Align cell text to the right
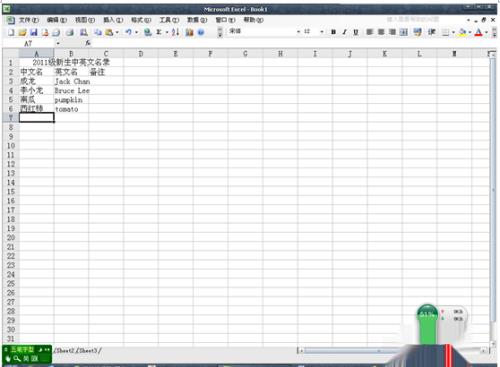This screenshot has height=367, width=500. (392, 32)
